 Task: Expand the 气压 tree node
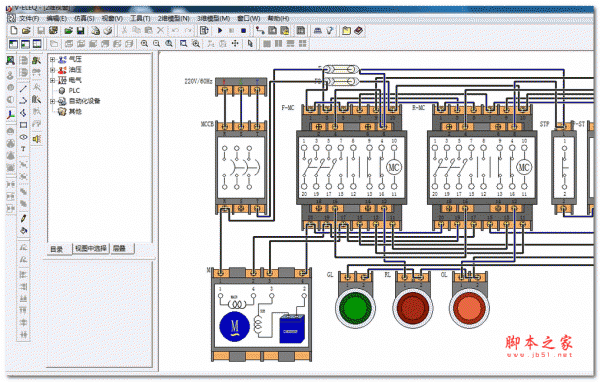coord(53,59)
